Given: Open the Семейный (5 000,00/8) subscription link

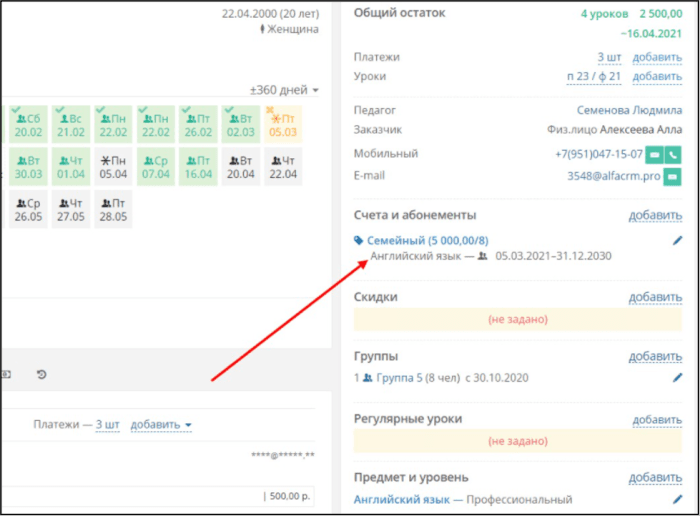Looking at the screenshot, I should (428, 241).
